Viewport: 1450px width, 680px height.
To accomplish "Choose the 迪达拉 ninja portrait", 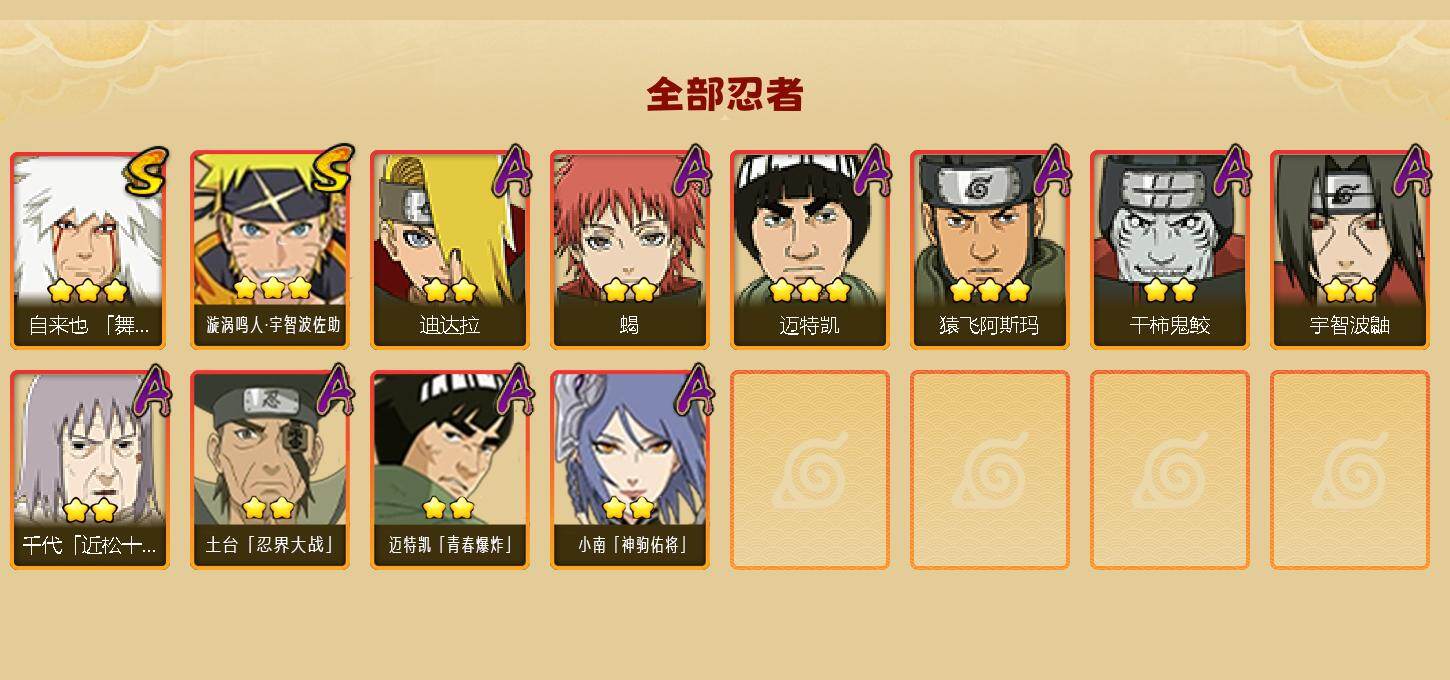I will 450,250.
